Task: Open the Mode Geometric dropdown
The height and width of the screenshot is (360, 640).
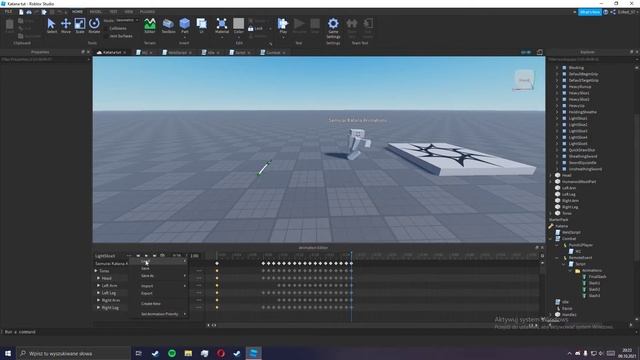Action: [x=127, y=20]
